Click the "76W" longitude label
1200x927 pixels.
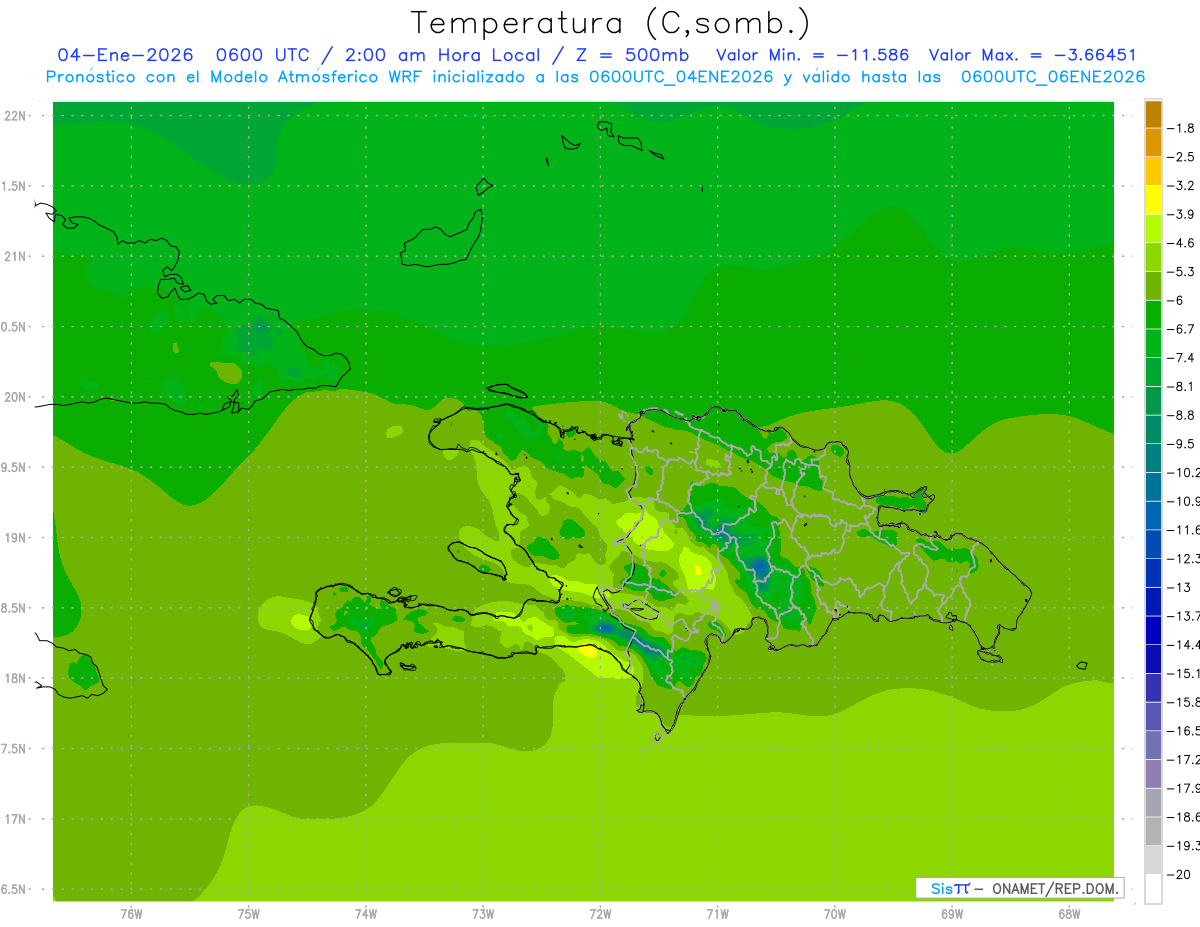(131, 913)
